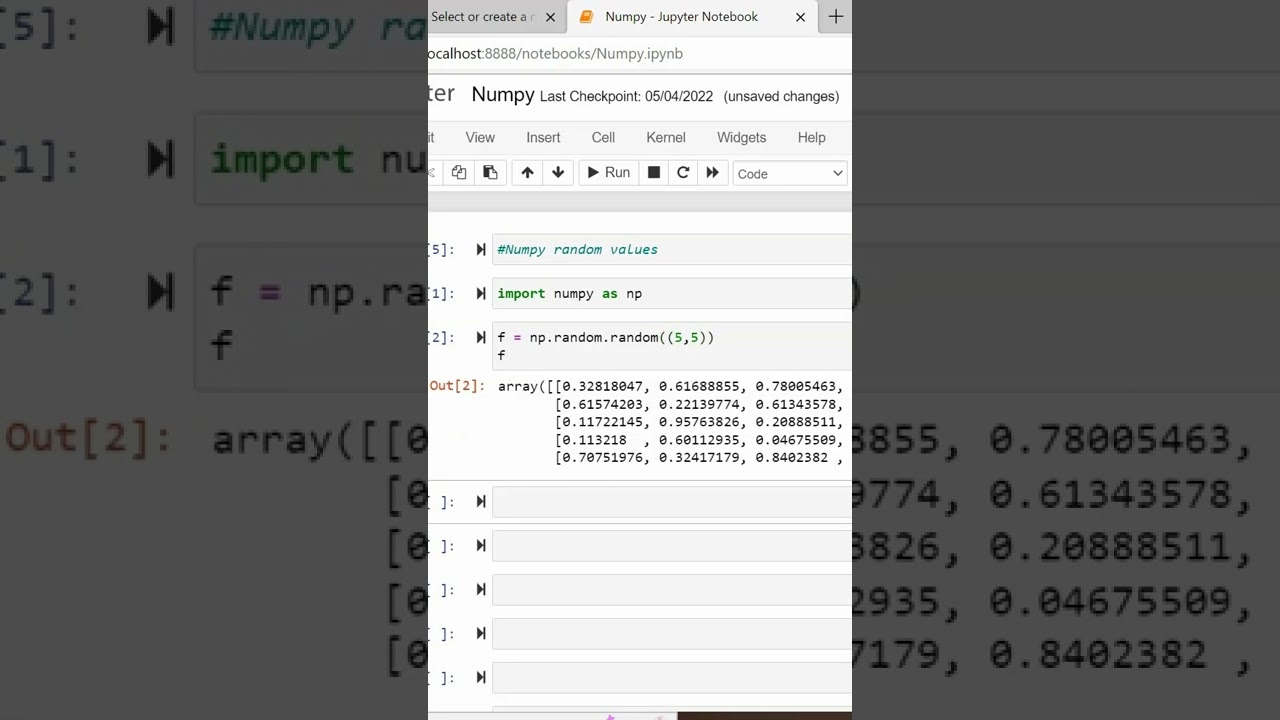Image resolution: width=1280 pixels, height=720 pixels.
Task: Close the Numpy - Jupyter Notebook tab
Action: point(800,17)
